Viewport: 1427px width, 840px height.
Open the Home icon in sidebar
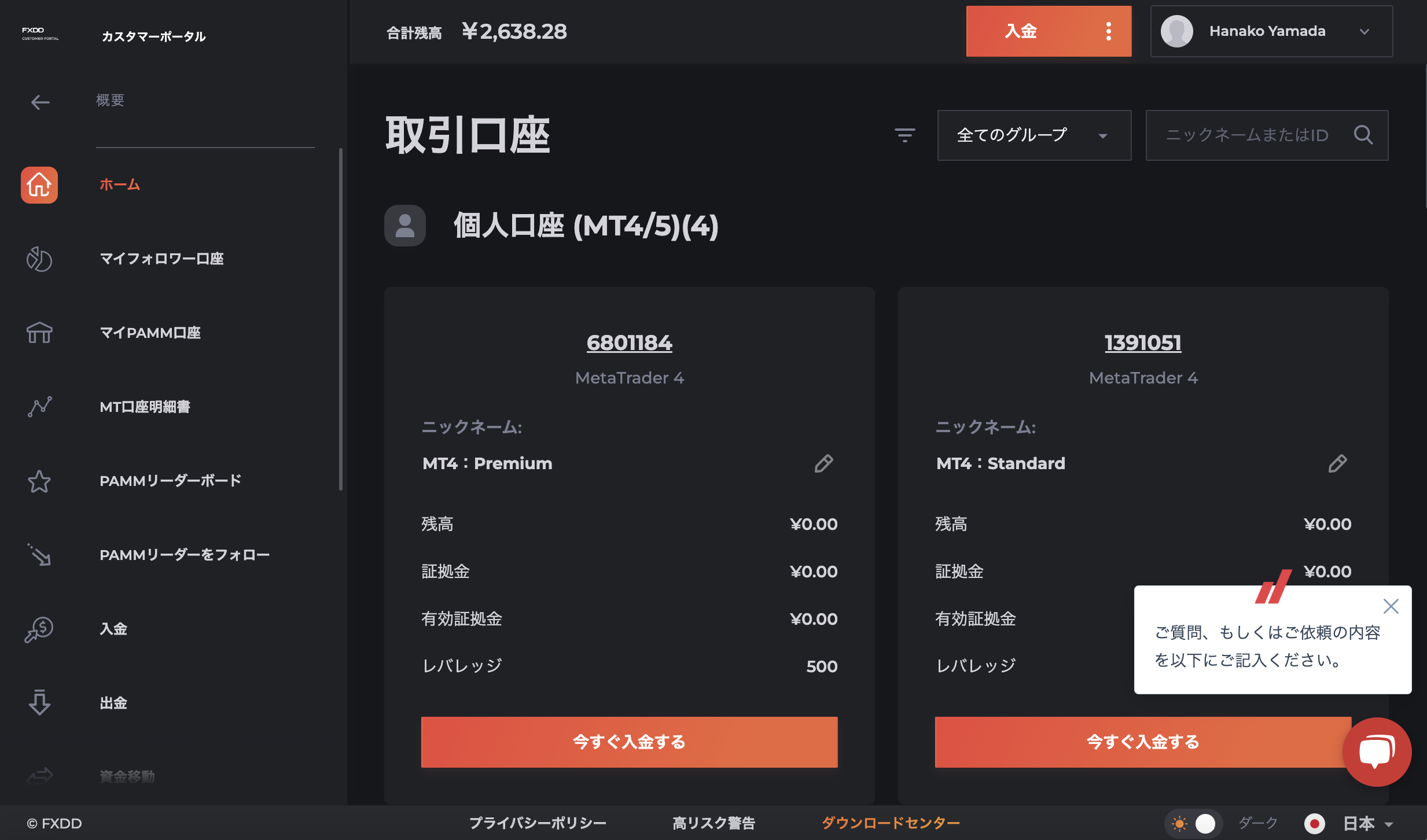coord(39,185)
